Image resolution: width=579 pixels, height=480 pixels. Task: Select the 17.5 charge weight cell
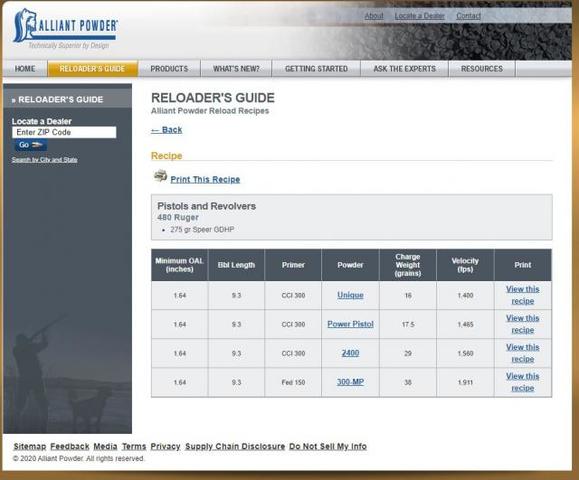408,325
